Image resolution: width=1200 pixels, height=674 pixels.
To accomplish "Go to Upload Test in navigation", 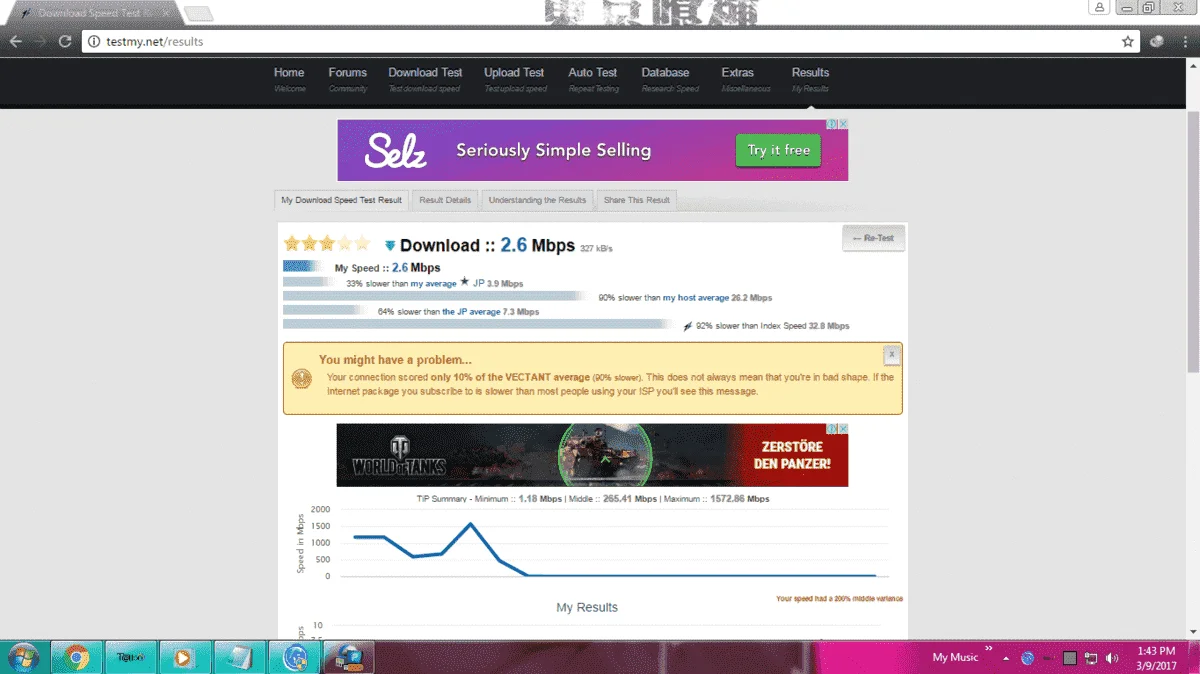I will point(514,79).
